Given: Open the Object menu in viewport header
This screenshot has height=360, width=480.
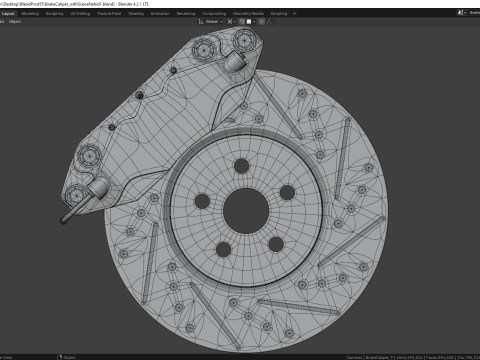Looking at the screenshot, I should (15, 21).
